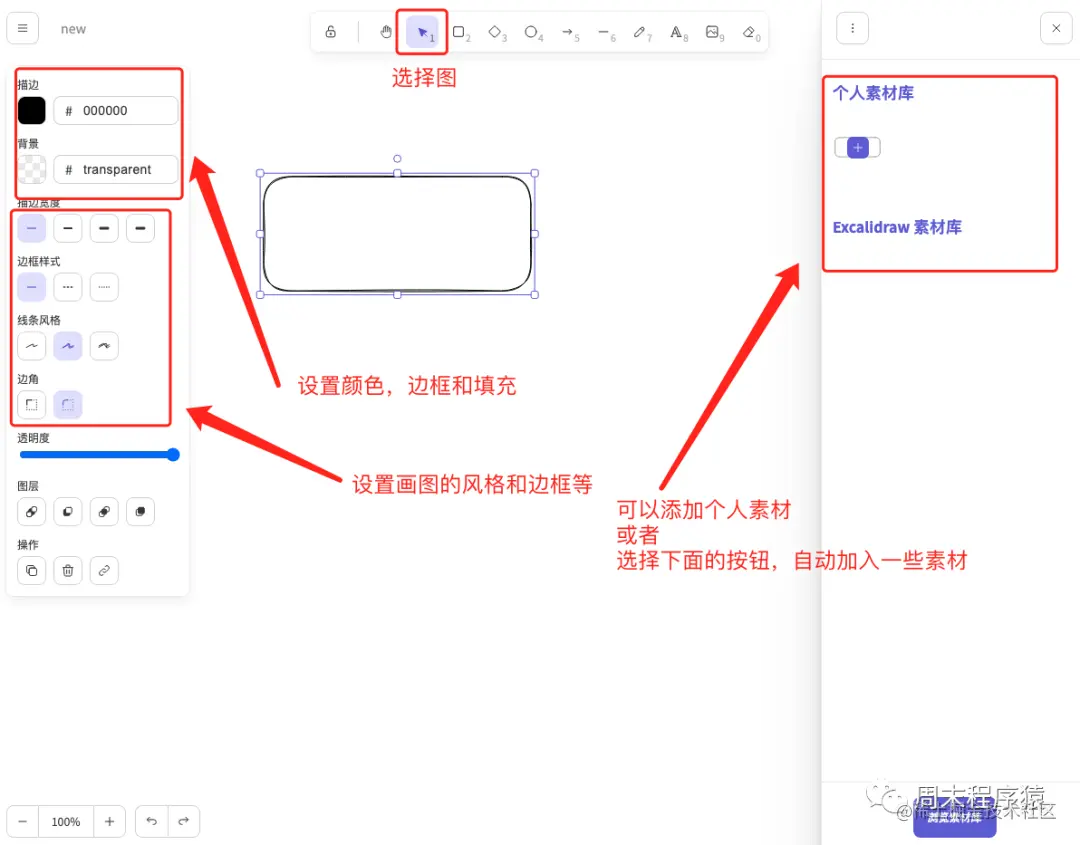This screenshot has height=845, width=1080.
Task: Select the arrow drawing tool
Action: 568,32
